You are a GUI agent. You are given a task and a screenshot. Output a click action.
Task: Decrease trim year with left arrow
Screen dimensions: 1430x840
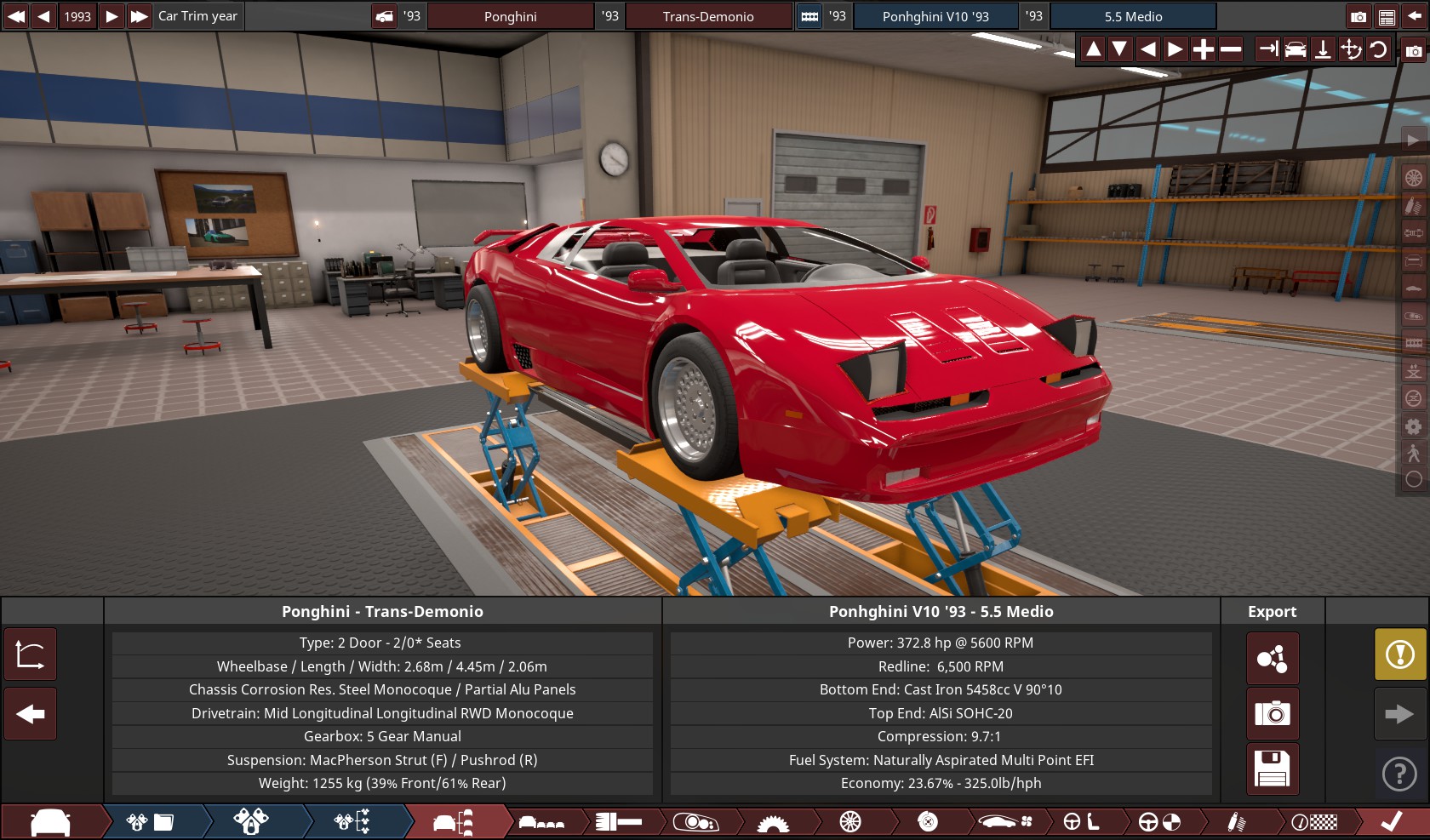[43, 16]
